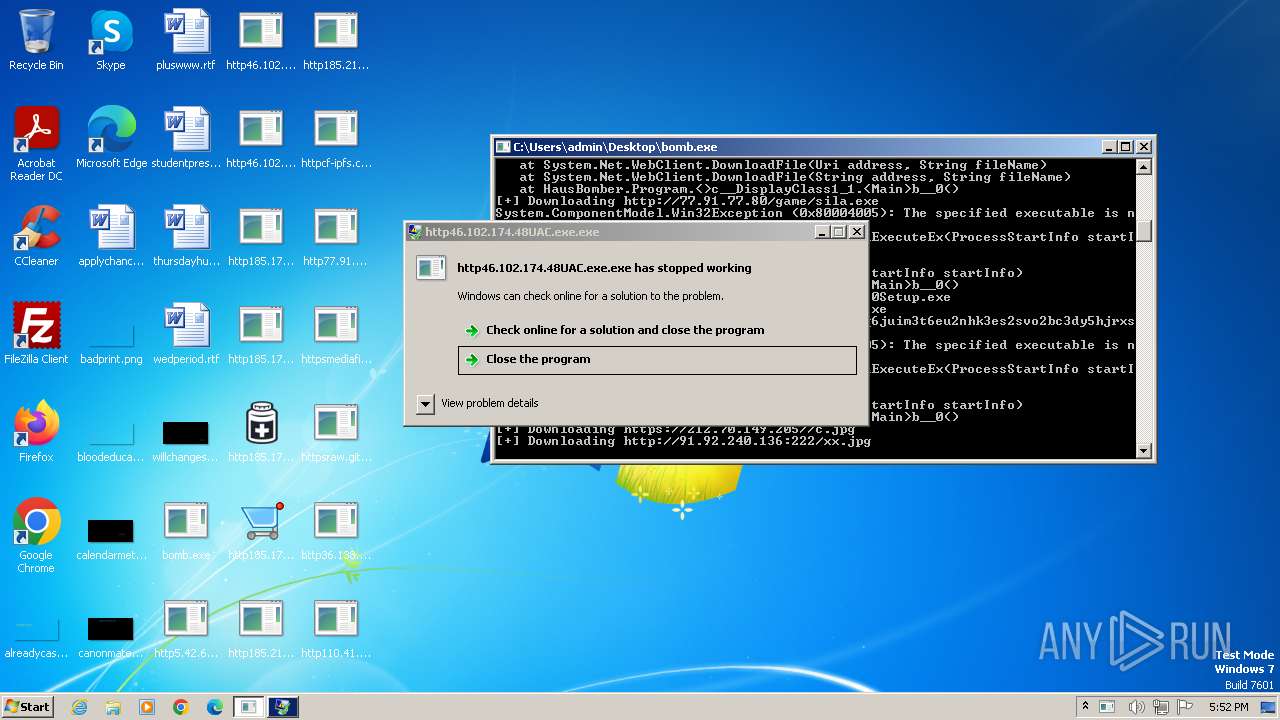Open CCleaner desktop shortcut
This screenshot has width=1280, height=720.
tap(36, 237)
